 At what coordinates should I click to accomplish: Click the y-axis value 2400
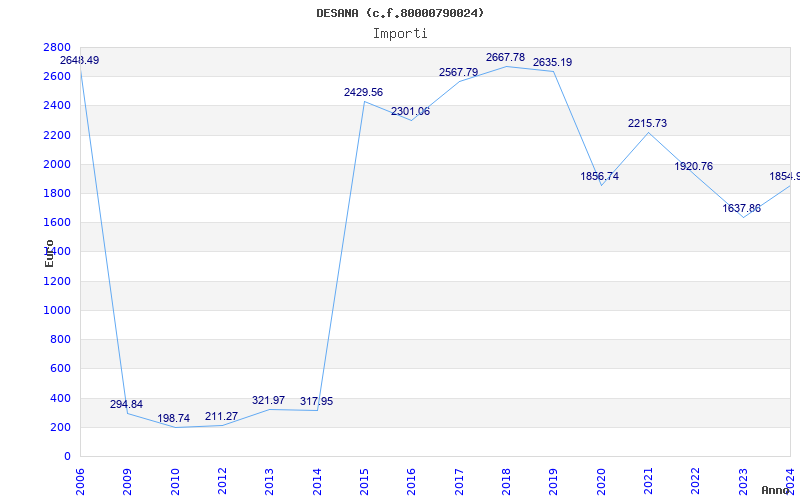[57, 106]
